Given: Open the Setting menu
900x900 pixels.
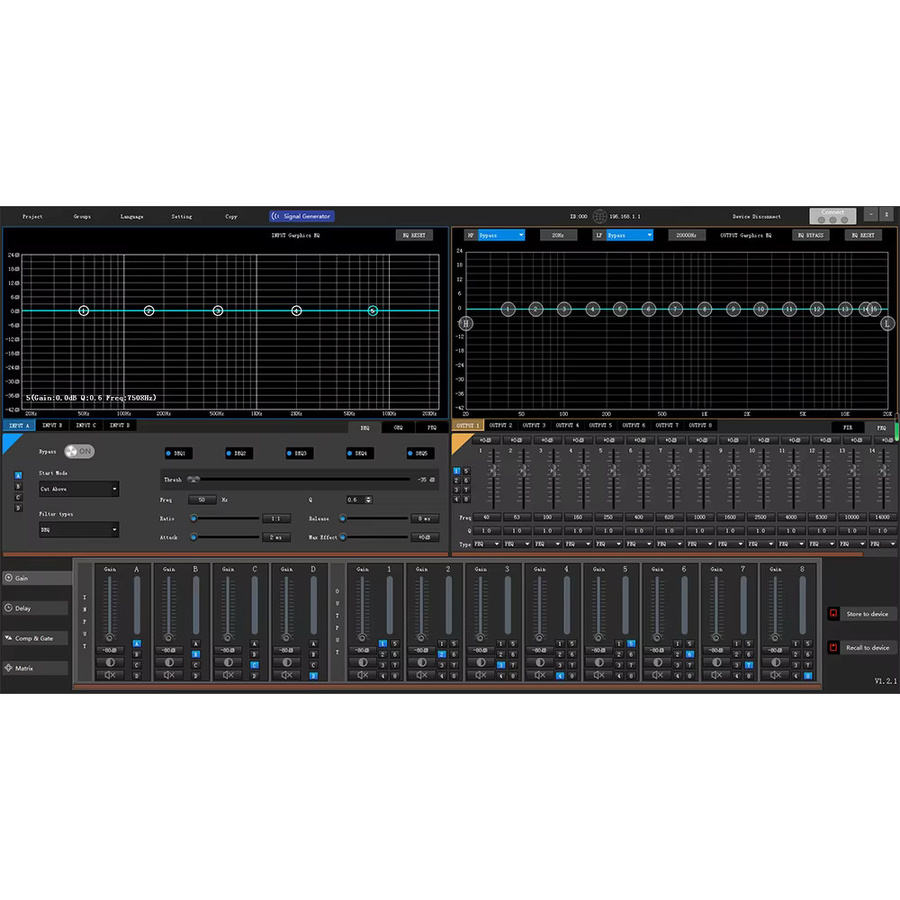Looking at the screenshot, I should coord(181,216).
